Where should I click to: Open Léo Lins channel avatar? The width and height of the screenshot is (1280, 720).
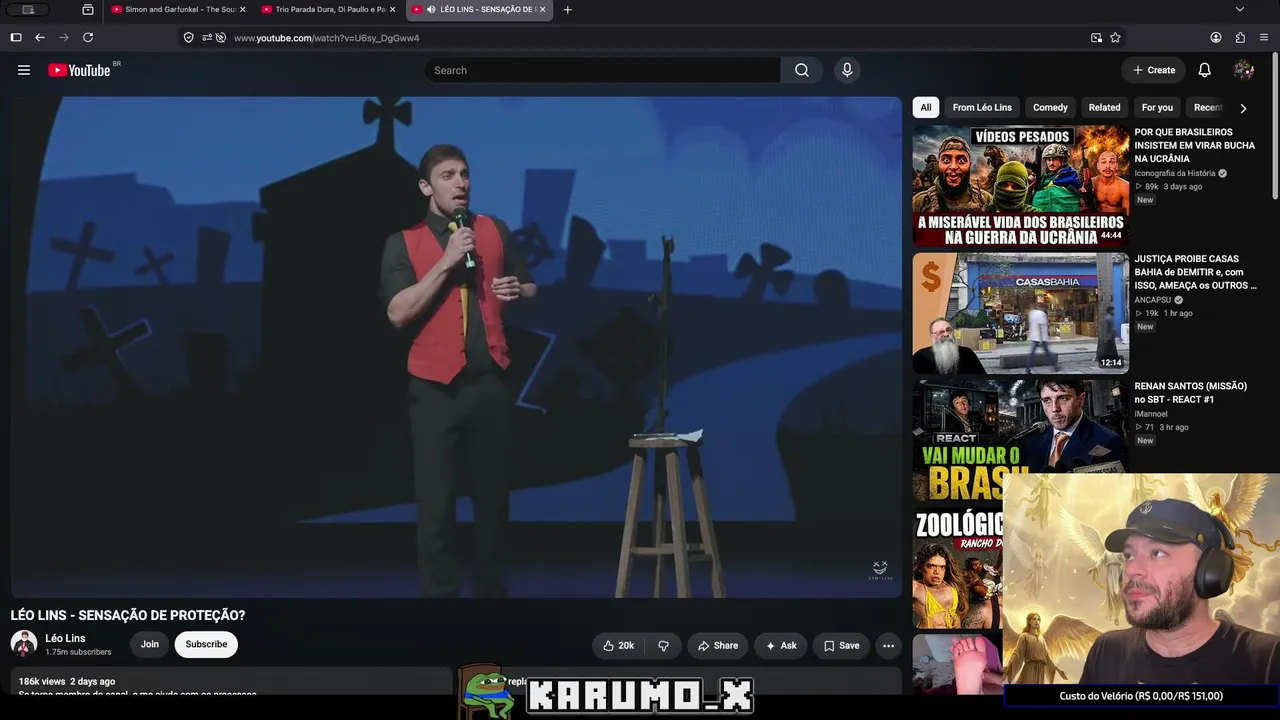24,644
